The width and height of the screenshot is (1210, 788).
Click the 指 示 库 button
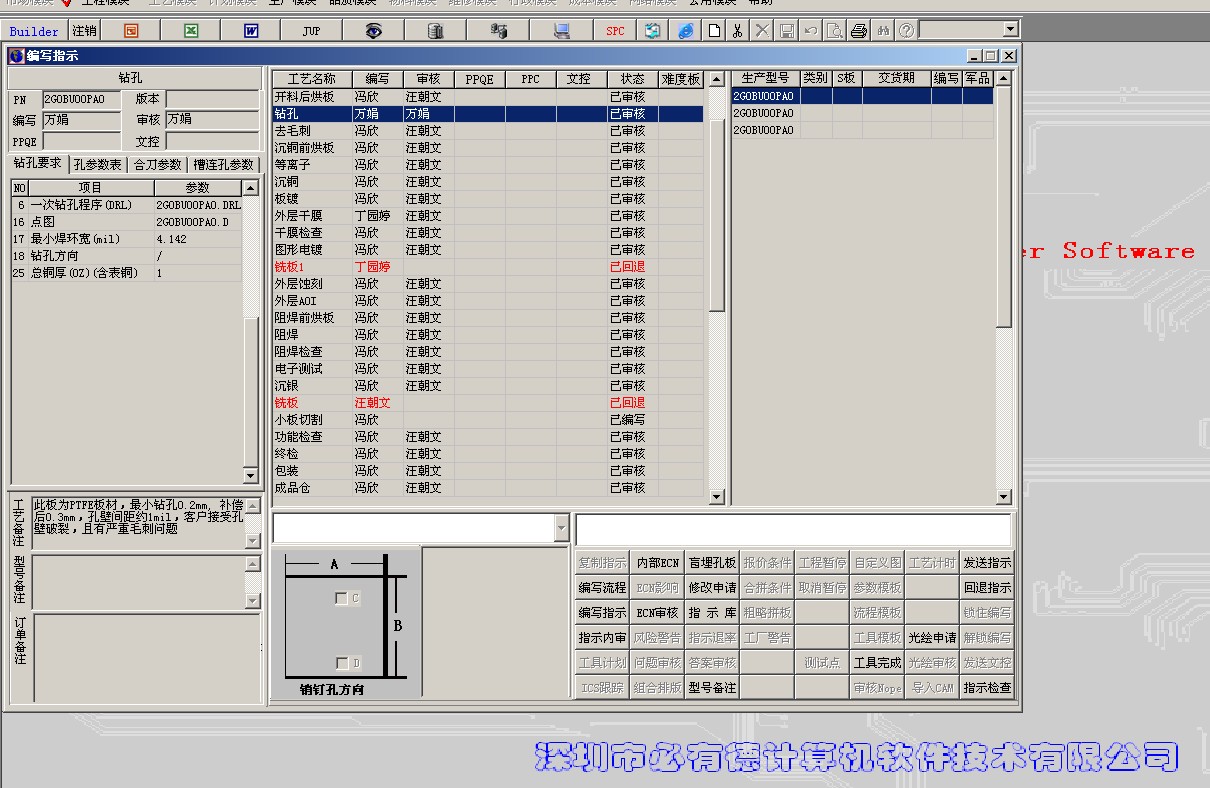coord(712,613)
